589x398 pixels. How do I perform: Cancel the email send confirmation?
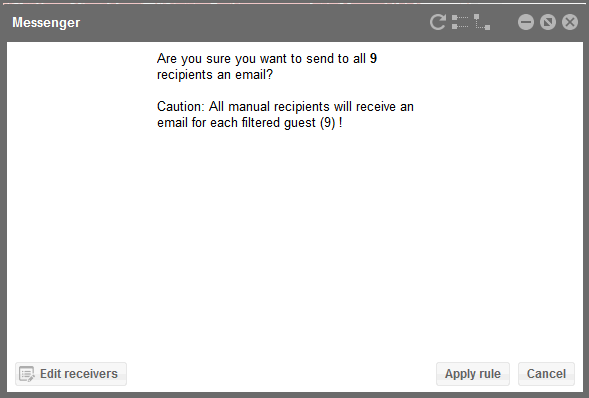[x=546, y=374]
